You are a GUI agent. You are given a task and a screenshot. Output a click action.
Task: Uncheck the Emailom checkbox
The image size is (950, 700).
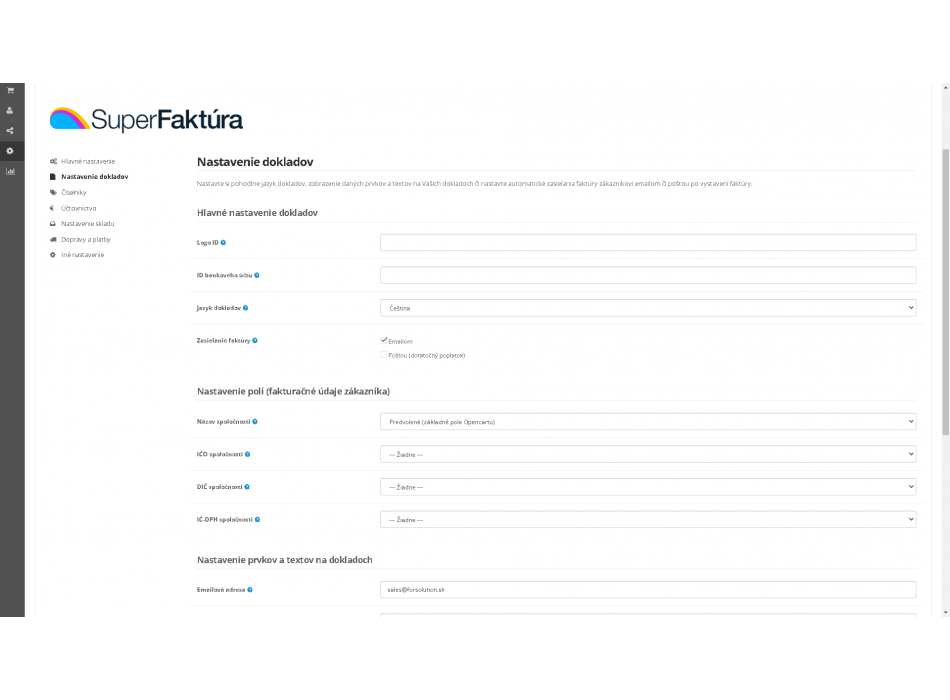coord(384,341)
